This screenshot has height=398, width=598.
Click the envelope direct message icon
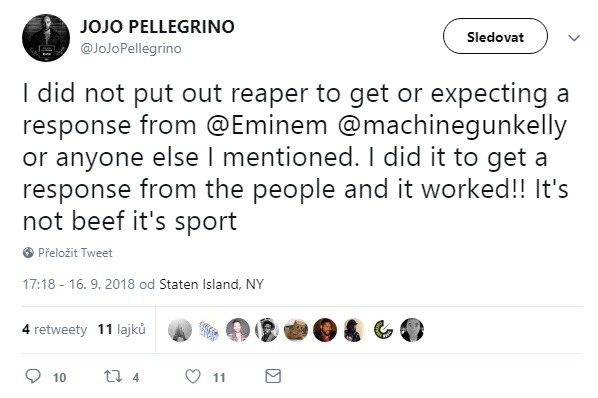pyautogui.click(x=273, y=376)
